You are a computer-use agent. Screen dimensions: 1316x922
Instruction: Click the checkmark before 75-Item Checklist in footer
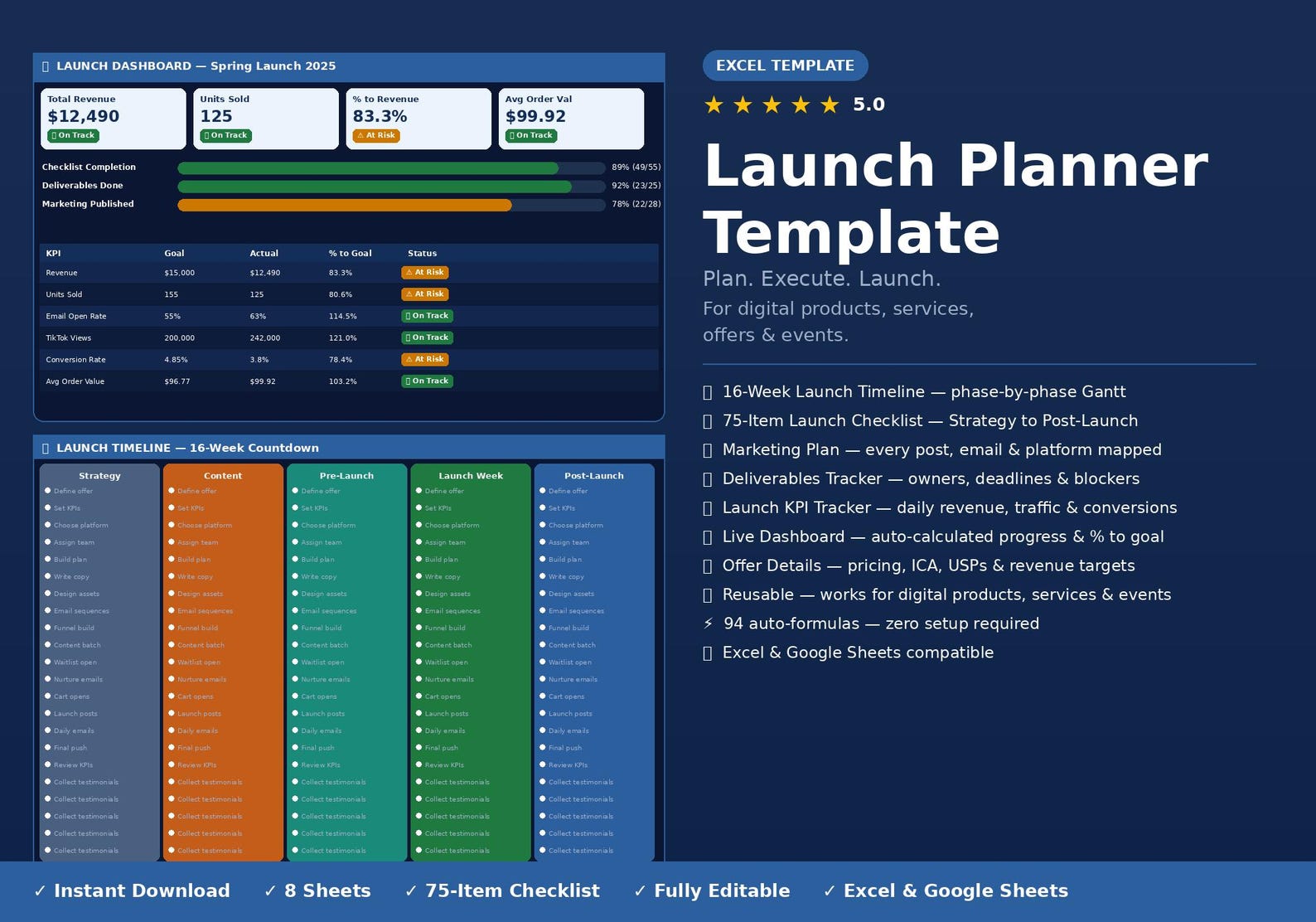click(411, 891)
